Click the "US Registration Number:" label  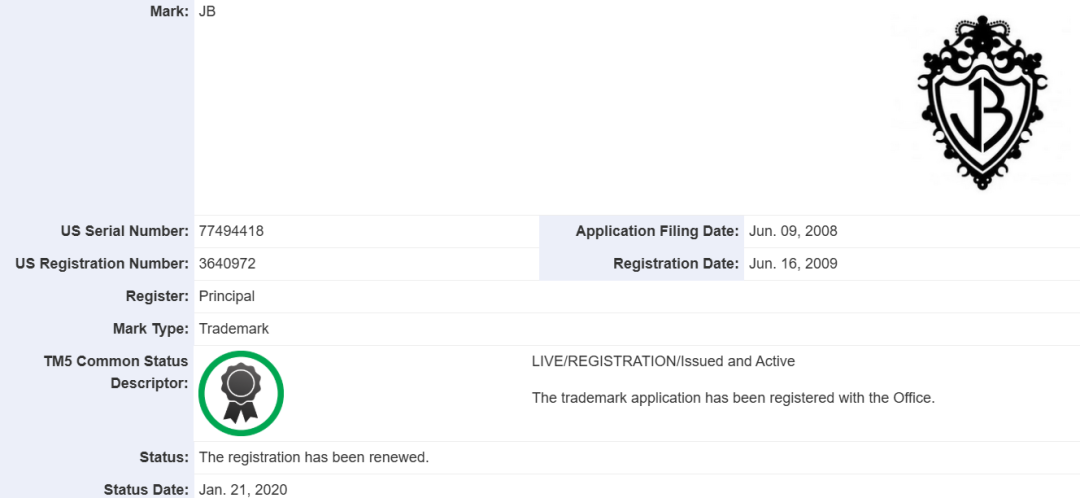(x=102, y=264)
